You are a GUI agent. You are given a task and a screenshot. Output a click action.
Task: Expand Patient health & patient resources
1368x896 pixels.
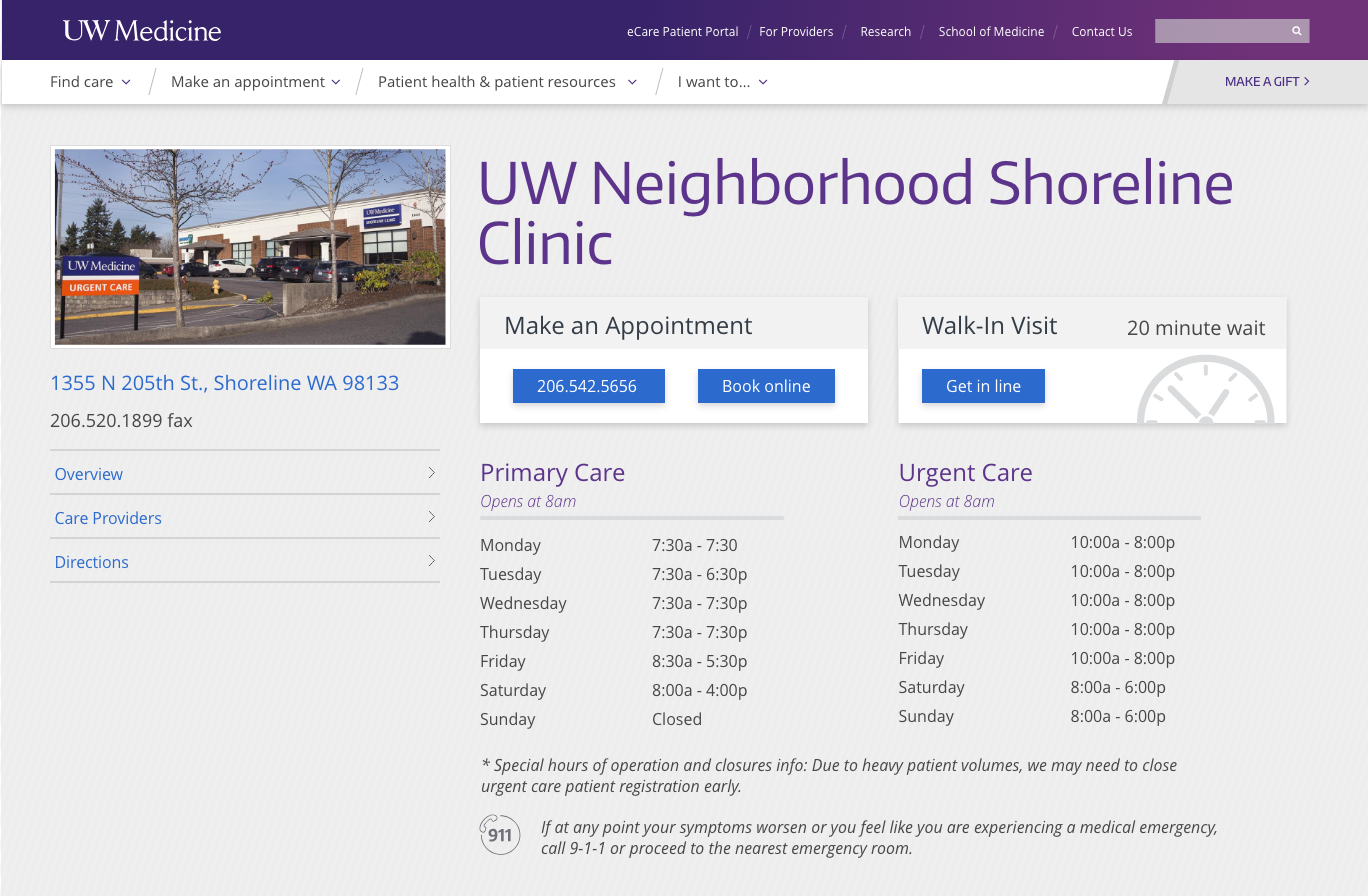click(507, 82)
